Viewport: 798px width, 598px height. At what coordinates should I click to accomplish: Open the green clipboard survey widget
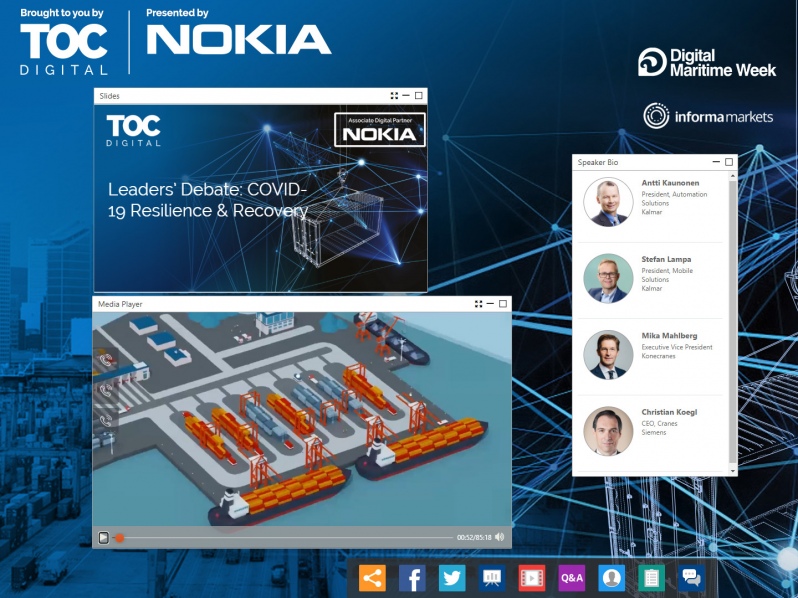click(651, 578)
